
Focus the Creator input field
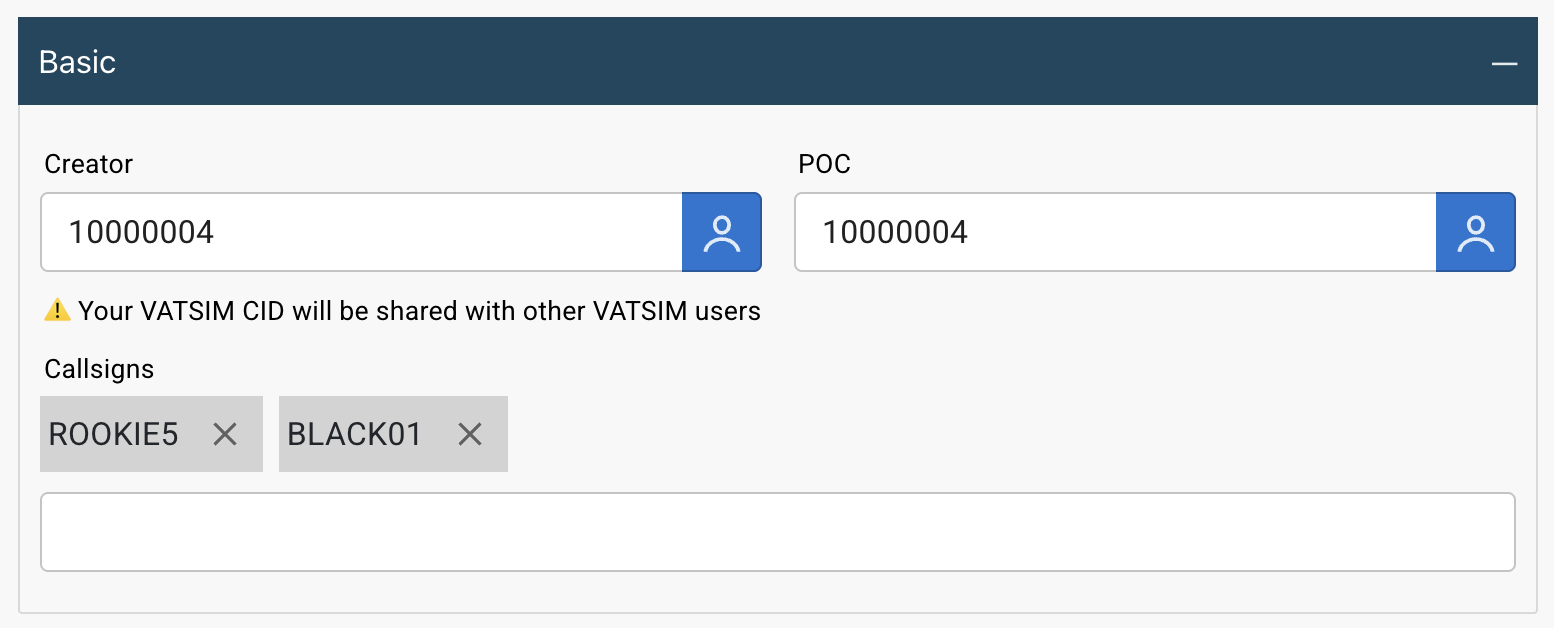362,232
